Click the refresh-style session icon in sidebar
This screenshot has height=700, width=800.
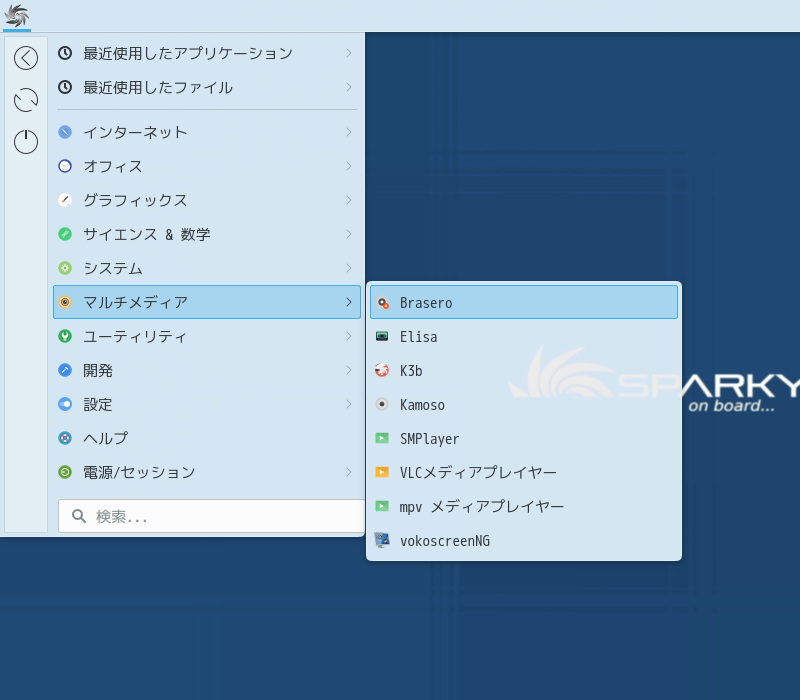(x=26, y=100)
